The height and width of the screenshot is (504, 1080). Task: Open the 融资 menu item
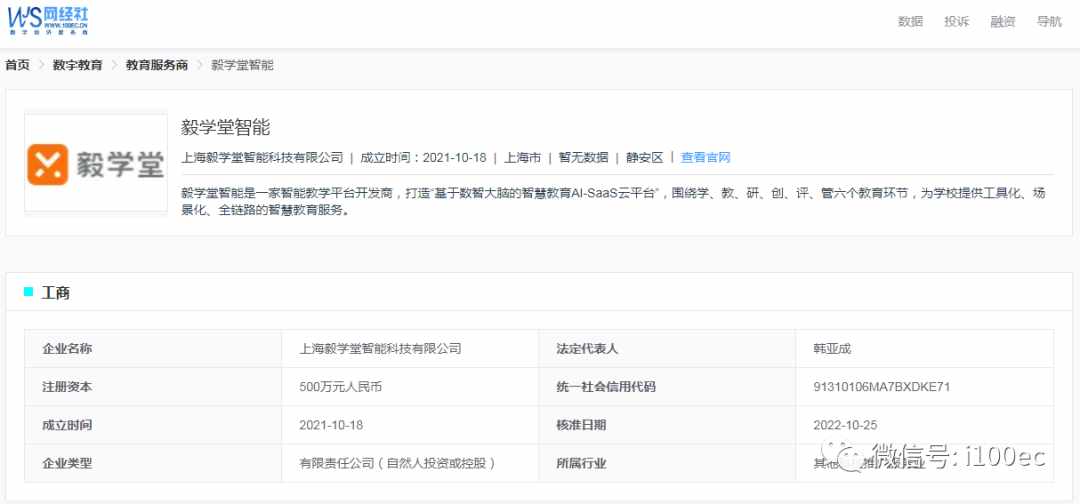point(1003,21)
